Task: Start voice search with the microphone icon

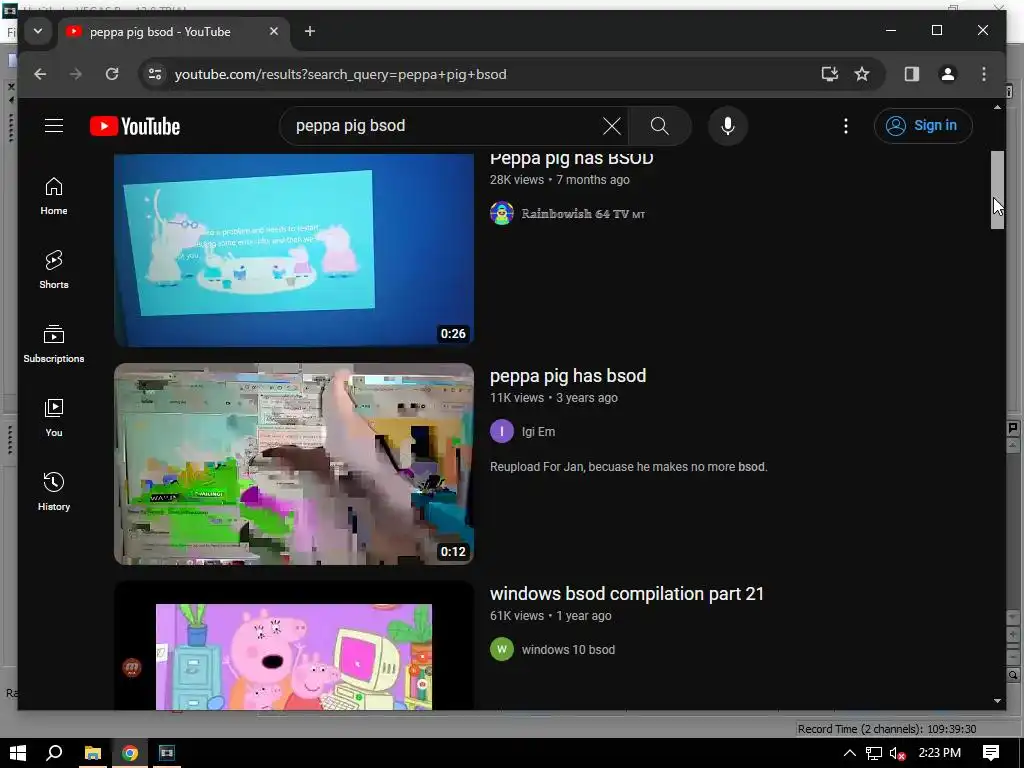Action: coord(728,126)
